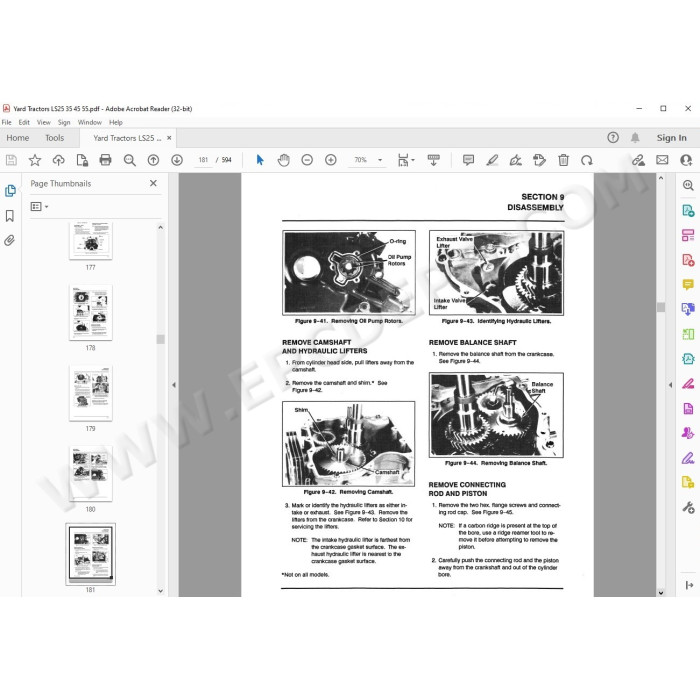This screenshot has width=700, height=700.
Task: Click the Save file icon
Action: click(x=11, y=160)
